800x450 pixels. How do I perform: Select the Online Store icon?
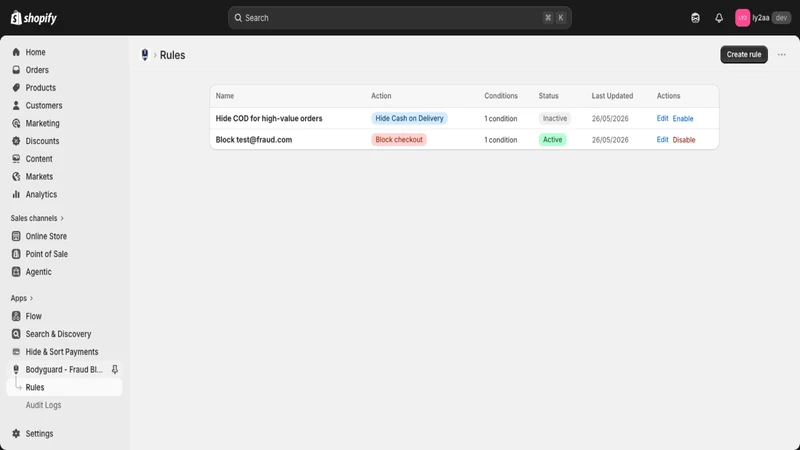click(x=16, y=236)
